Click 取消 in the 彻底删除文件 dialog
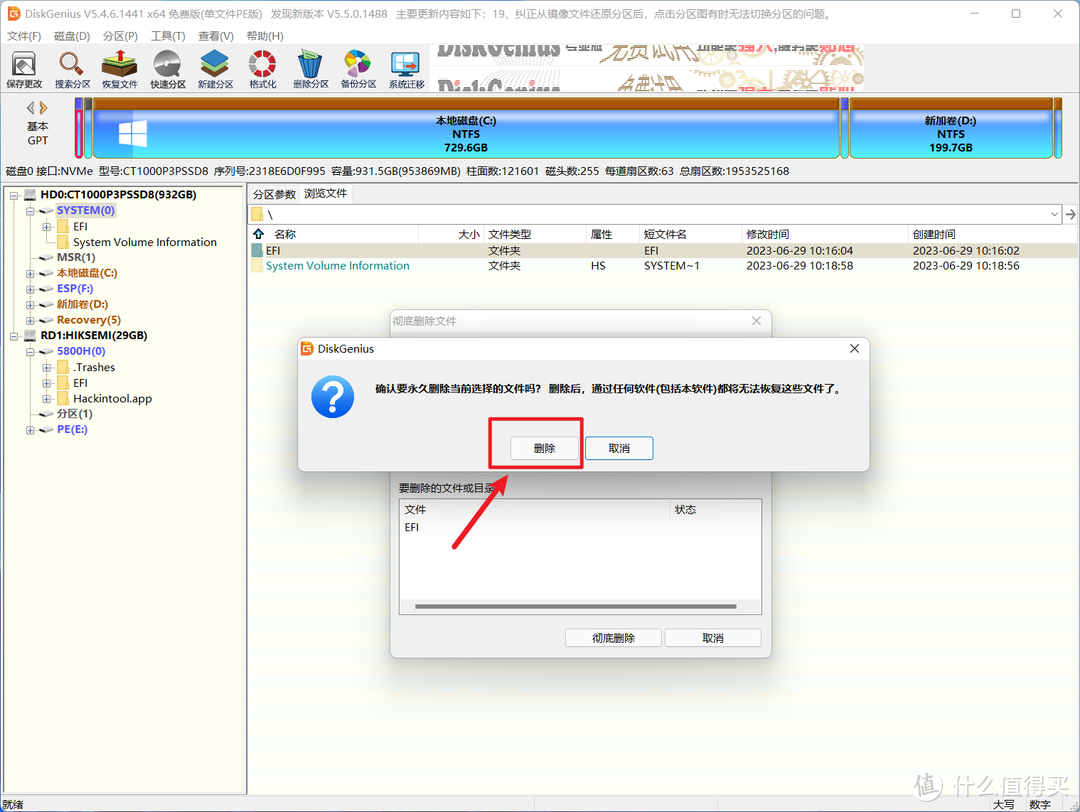The height and width of the screenshot is (812, 1080). coord(713,638)
